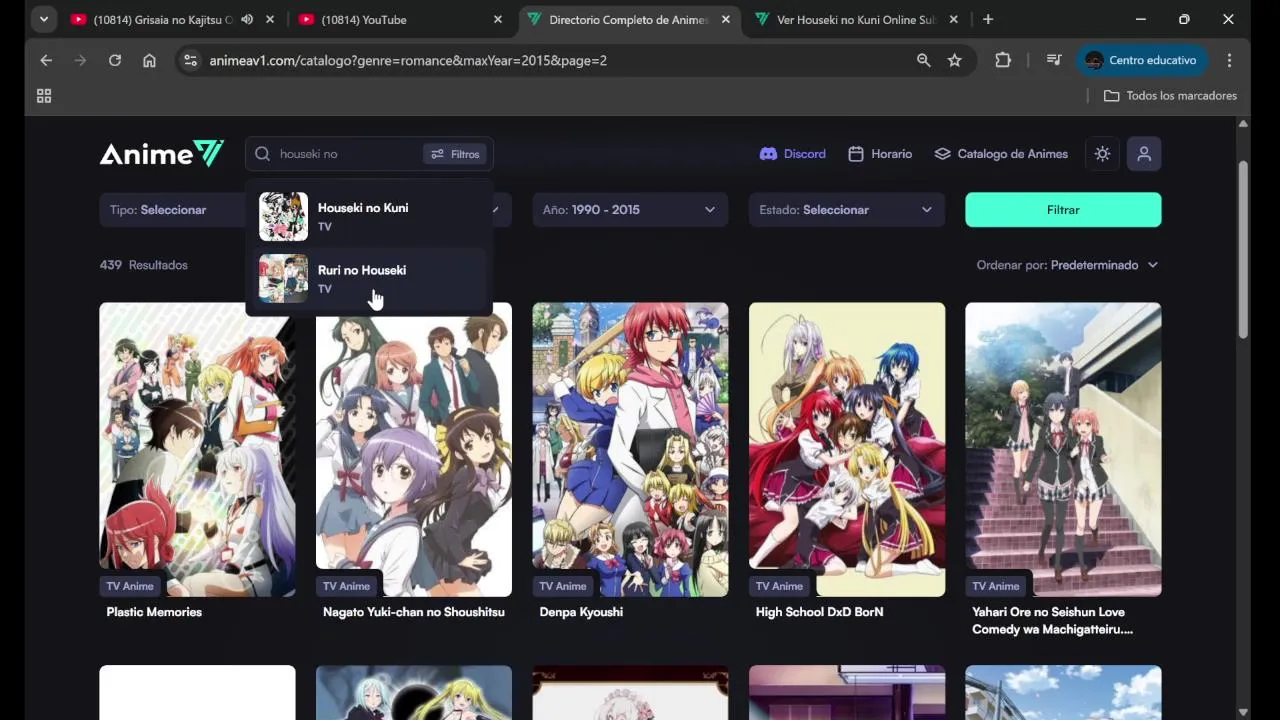Open Yahari Ore no Seishun Love Comedy poster
Image resolution: width=1280 pixels, height=720 pixels.
click(x=1063, y=449)
